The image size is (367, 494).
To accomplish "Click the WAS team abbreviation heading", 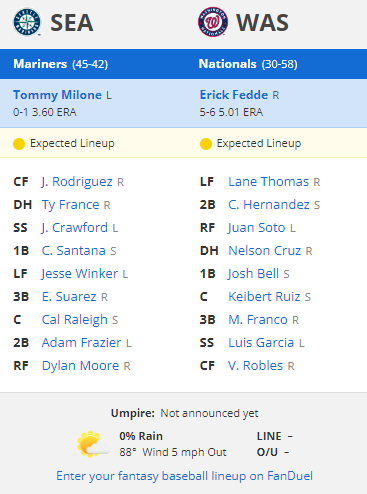I will tap(262, 23).
